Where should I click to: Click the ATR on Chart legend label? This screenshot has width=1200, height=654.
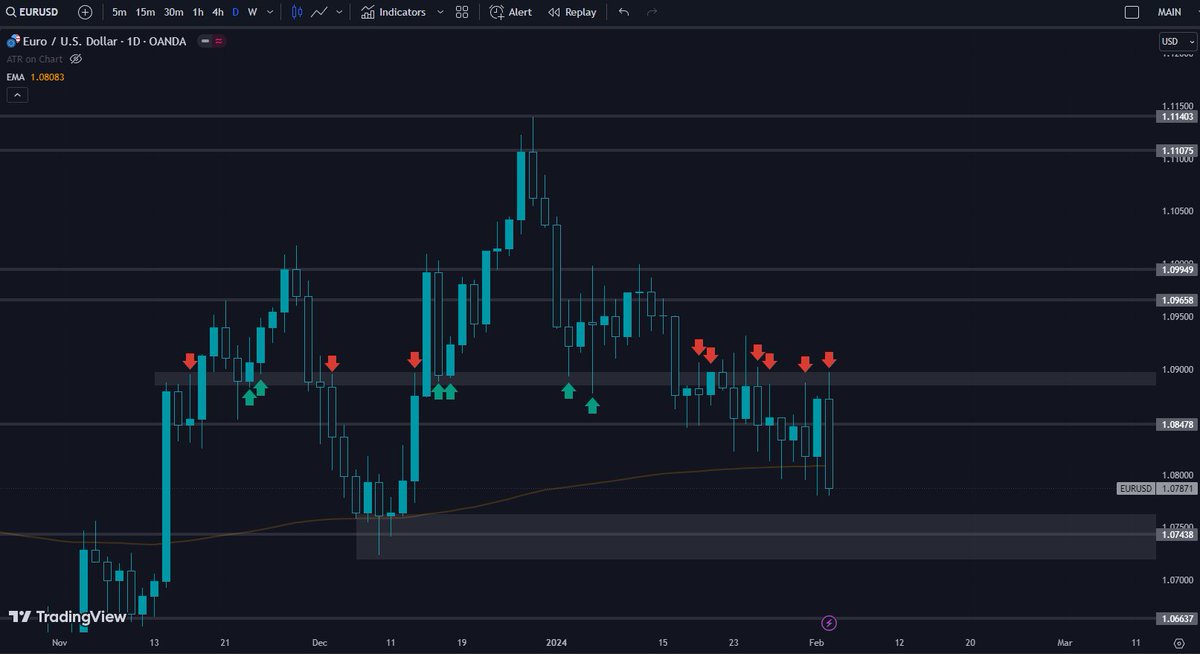pos(35,59)
